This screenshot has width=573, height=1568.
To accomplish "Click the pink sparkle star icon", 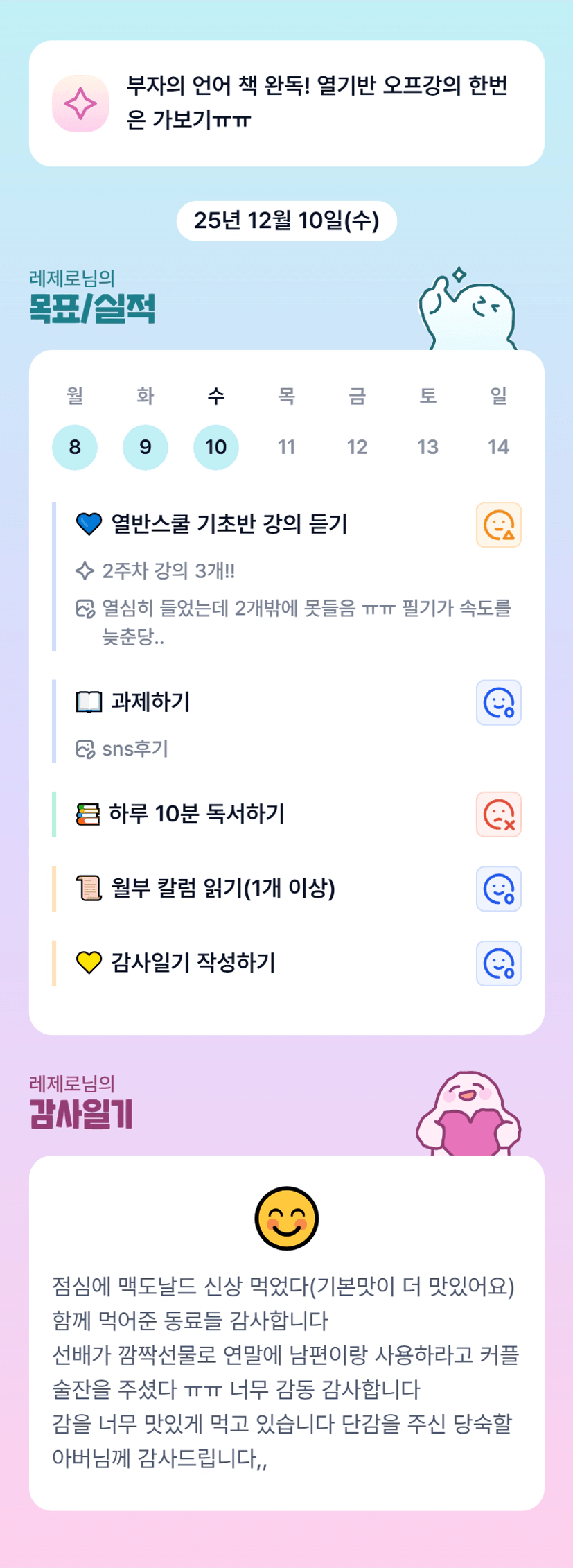I will [x=80, y=103].
